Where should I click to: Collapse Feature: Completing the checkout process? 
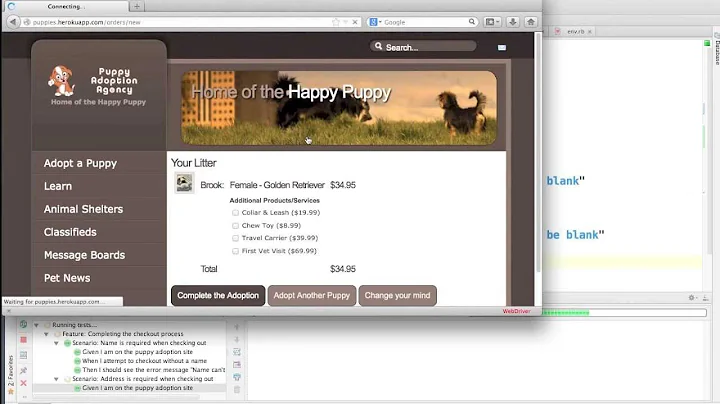46,334
